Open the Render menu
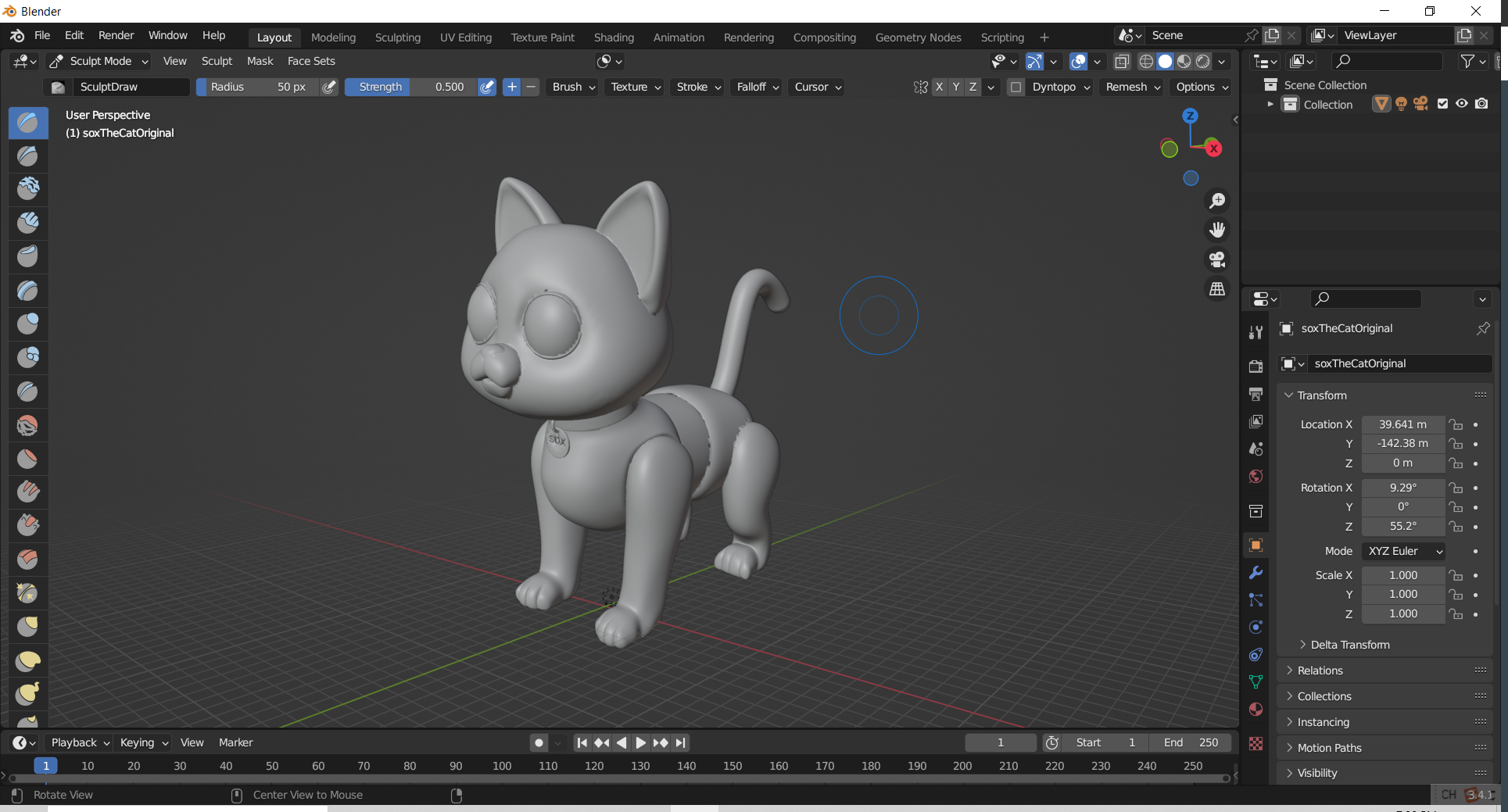The image size is (1508, 812). tap(116, 35)
